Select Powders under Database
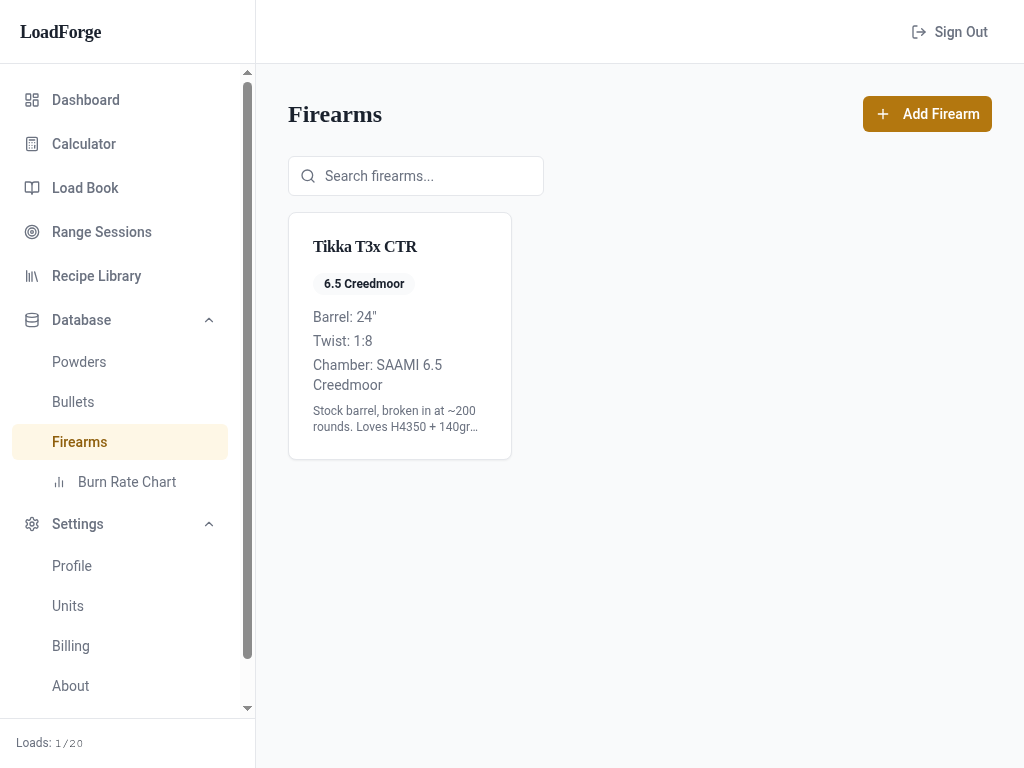1024x768 pixels. coord(120,362)
